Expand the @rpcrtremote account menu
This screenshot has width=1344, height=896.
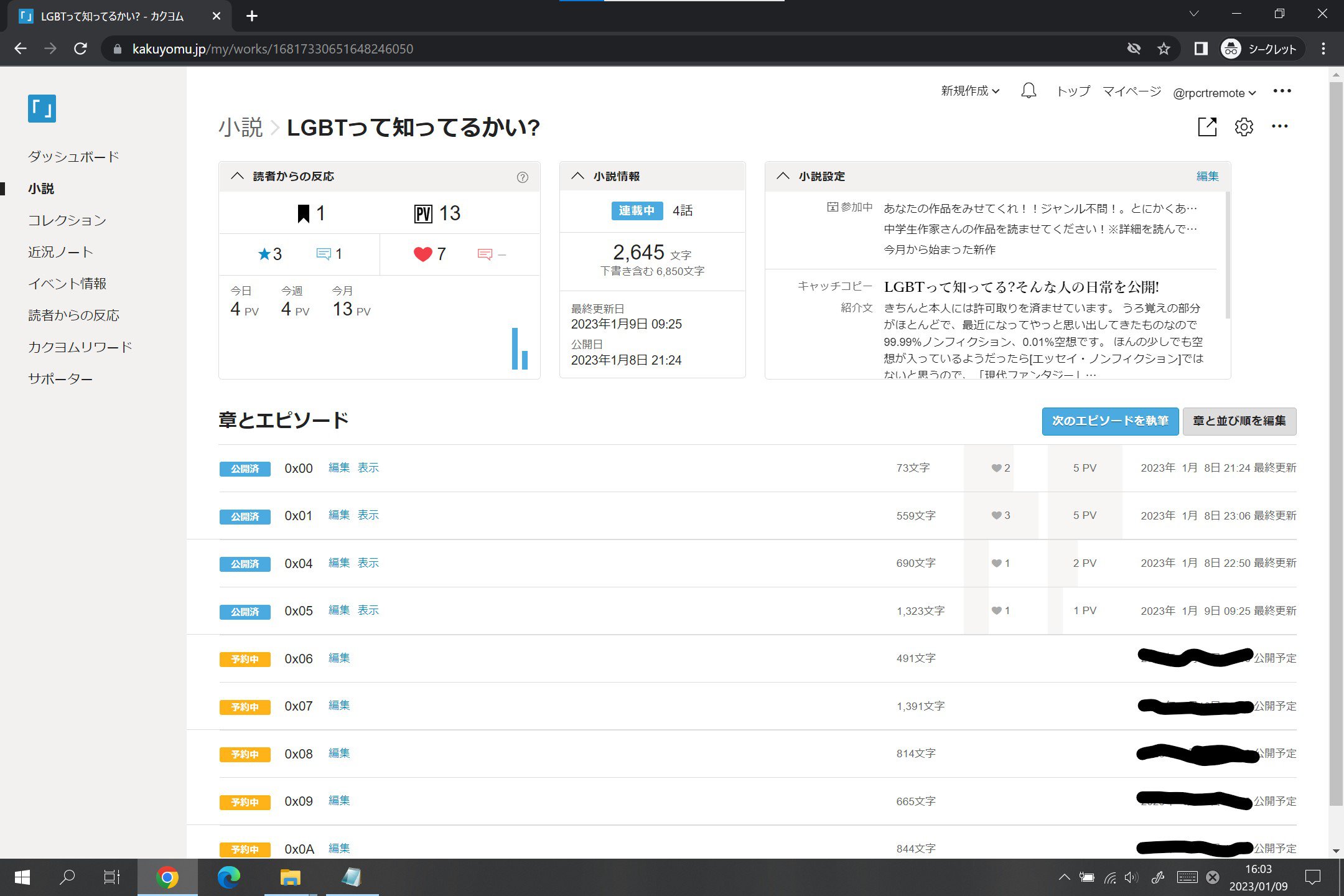pos(1214,93)
